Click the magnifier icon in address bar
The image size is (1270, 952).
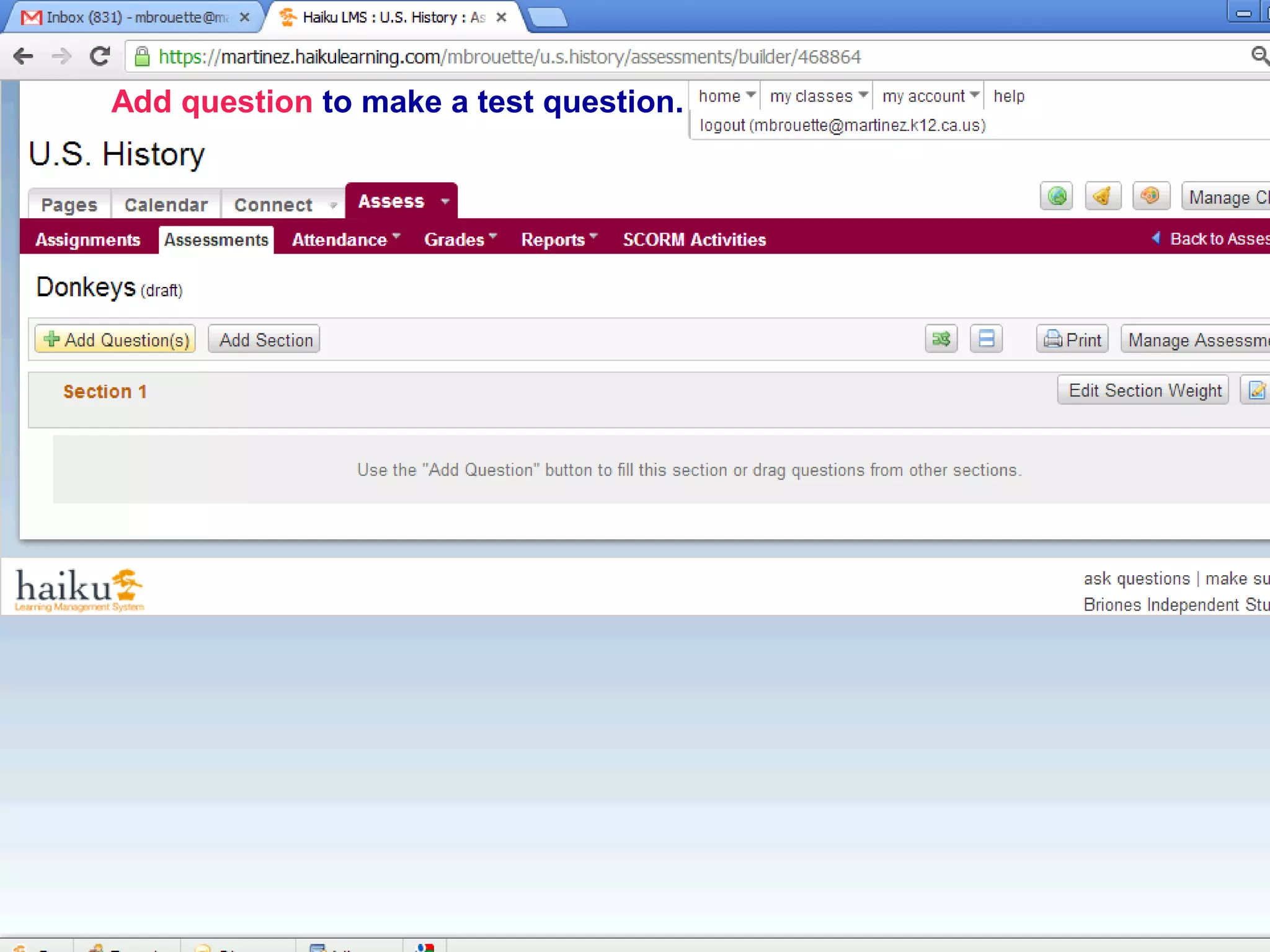click(x=1259, y=56)
